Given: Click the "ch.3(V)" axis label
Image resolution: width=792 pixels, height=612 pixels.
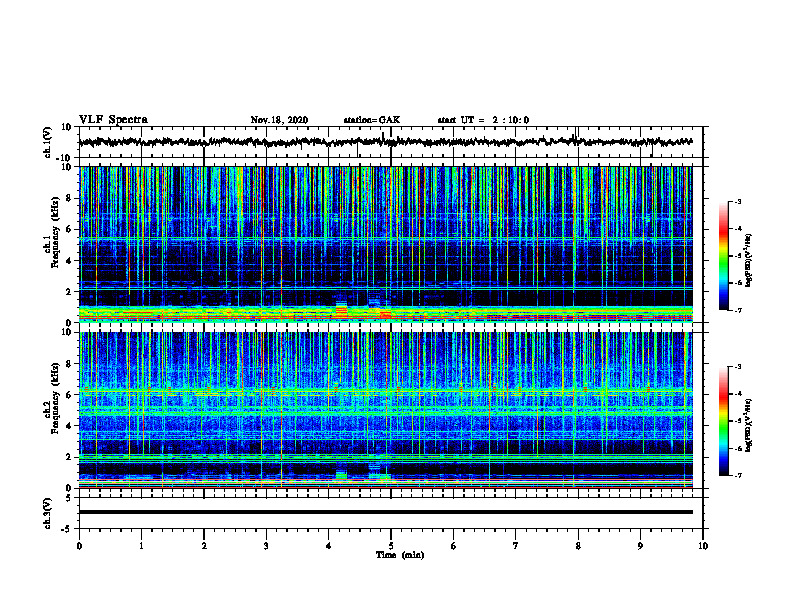Looking at the screenshot, I should coord(48,513).
